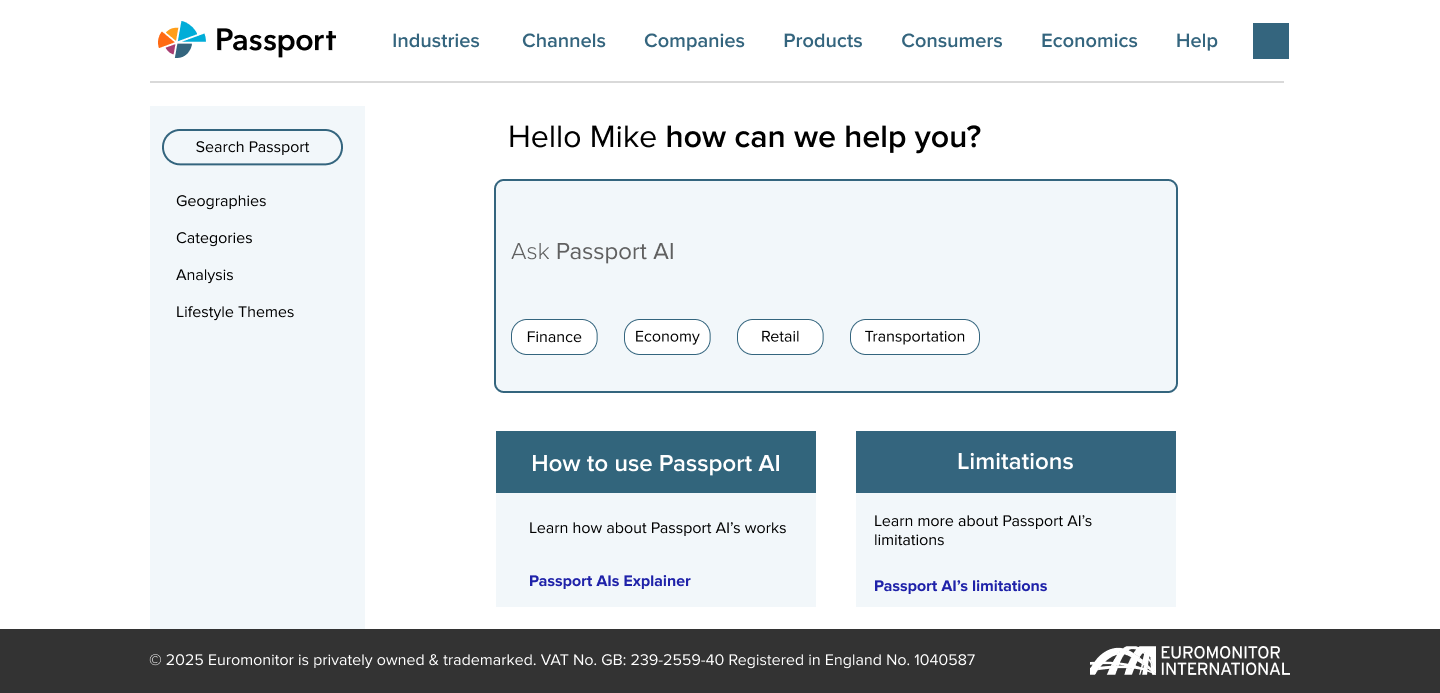Open the Passport AI's limitations link
This screenshot has height=693, width=1440.
click(x=960, y=586)
